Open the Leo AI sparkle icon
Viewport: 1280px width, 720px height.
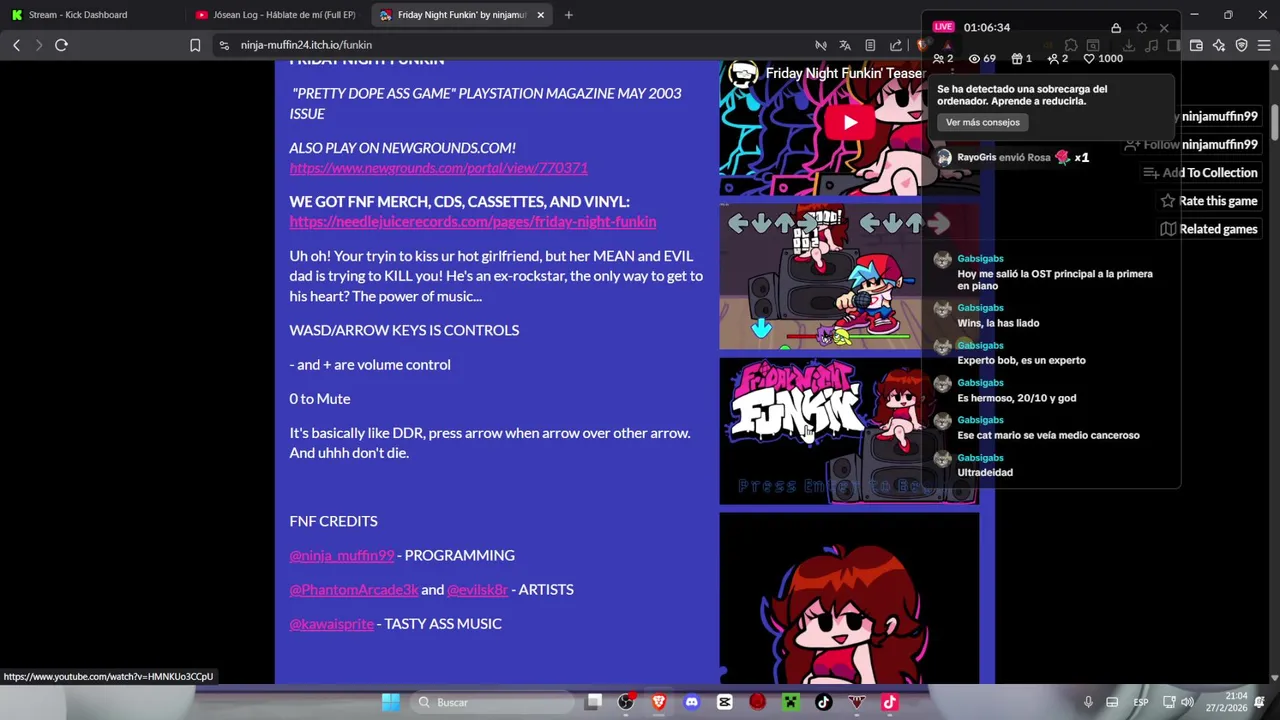pyautogui.click(x=1219, y=45)
